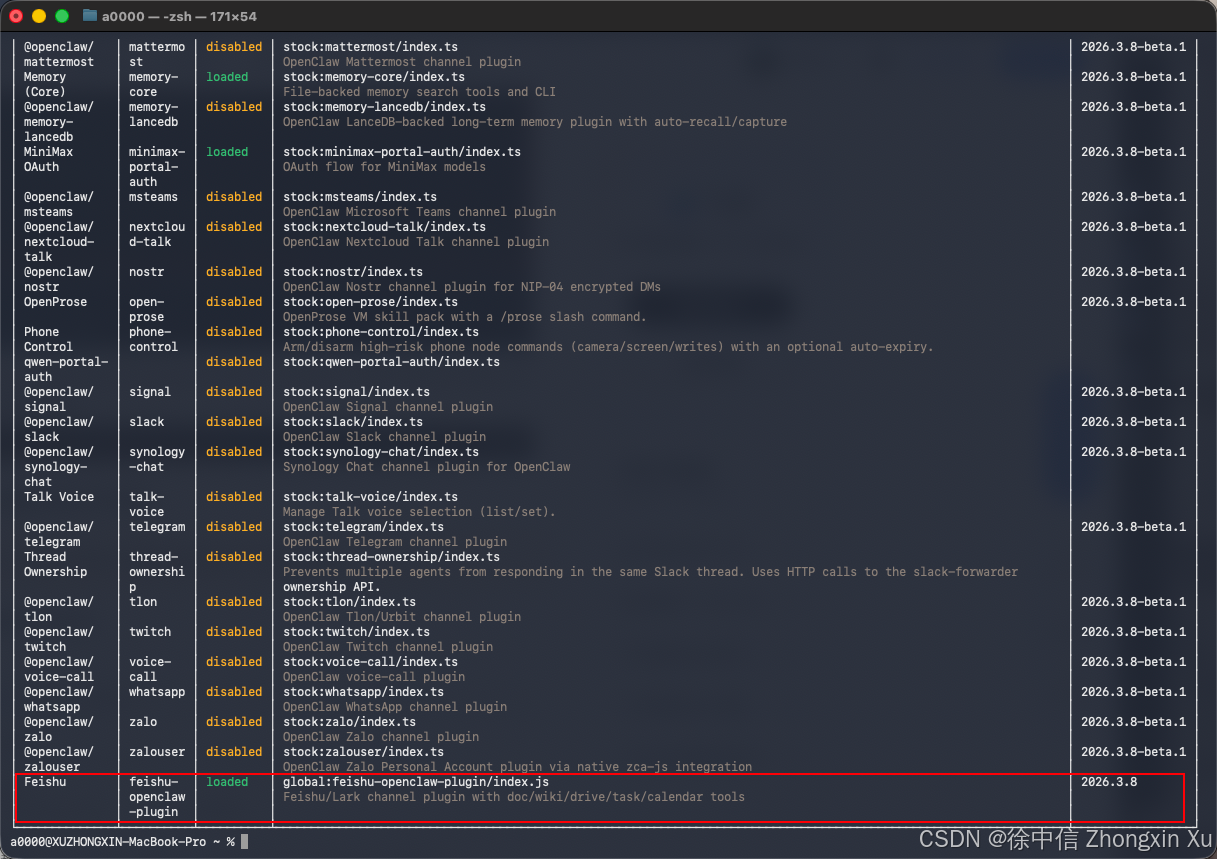Click 'OpenClaw Slack channel plugin' description

point(384,437)
